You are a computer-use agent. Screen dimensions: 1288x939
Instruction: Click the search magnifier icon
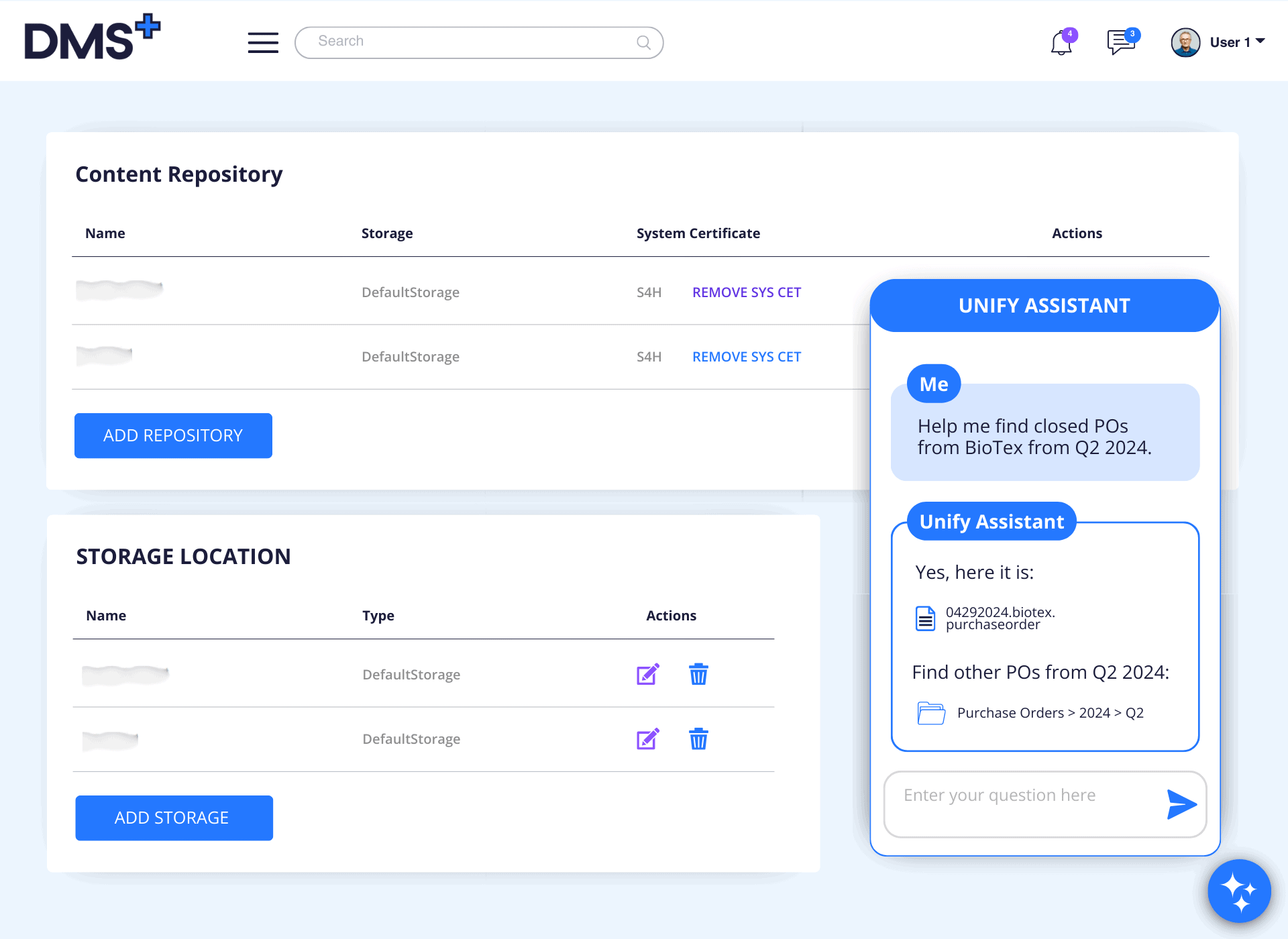[643, 42]
